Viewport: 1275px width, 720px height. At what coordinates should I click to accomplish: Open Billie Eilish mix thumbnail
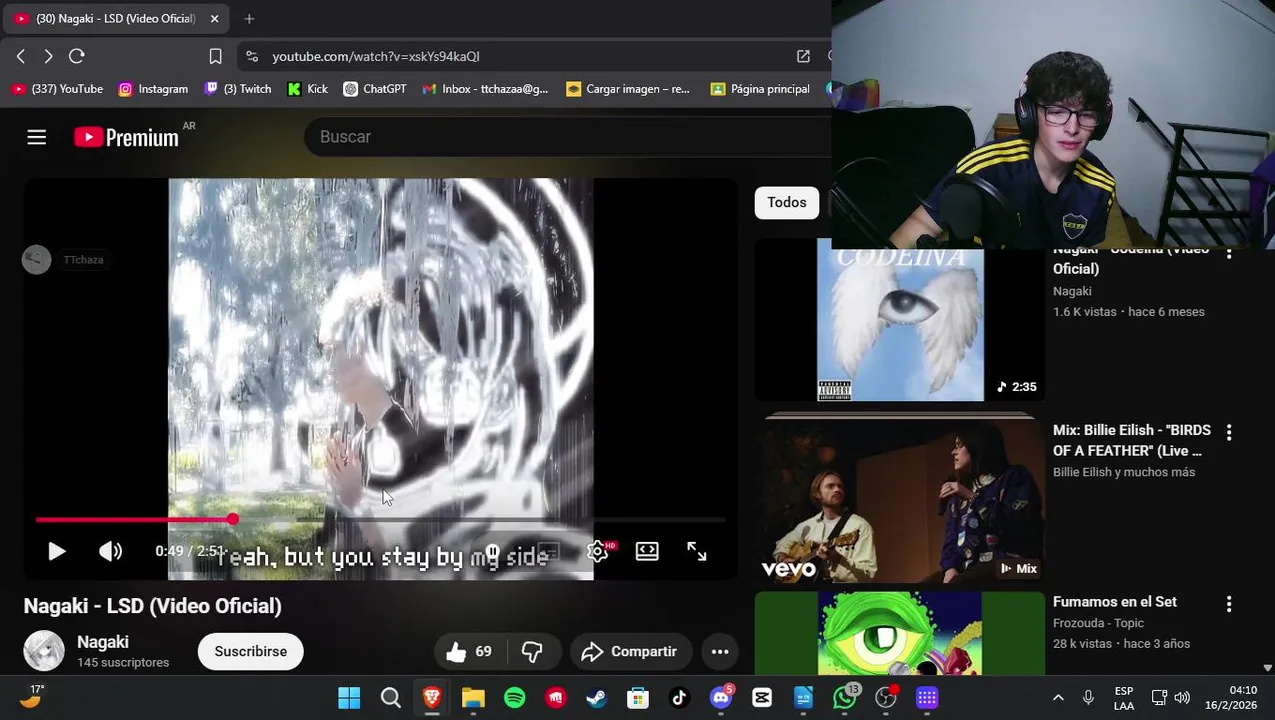pyautogui.click(x=900, y=500)
